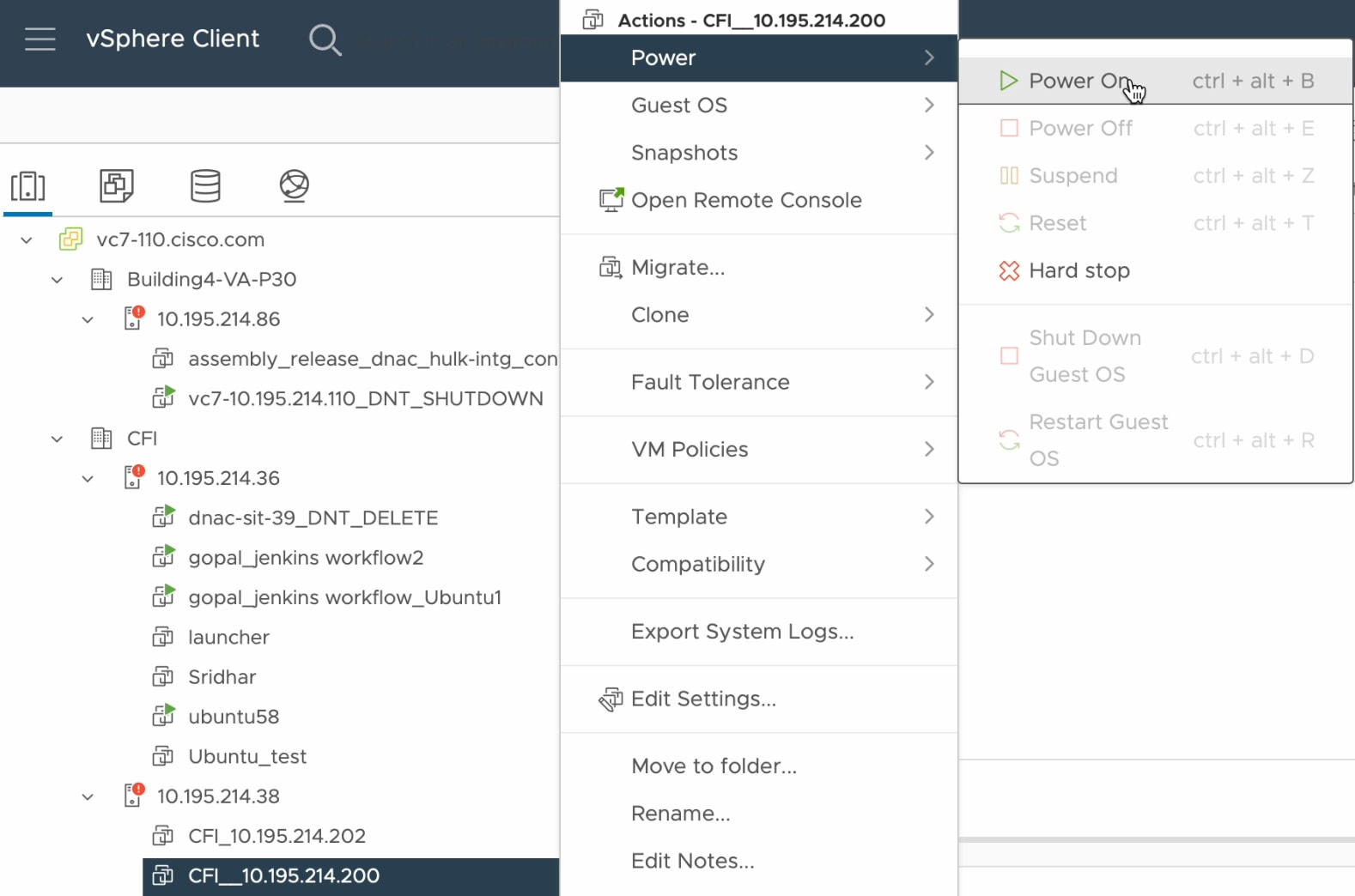
Task: Click VM icon beside ubuntu58
Action: (163, 715)
